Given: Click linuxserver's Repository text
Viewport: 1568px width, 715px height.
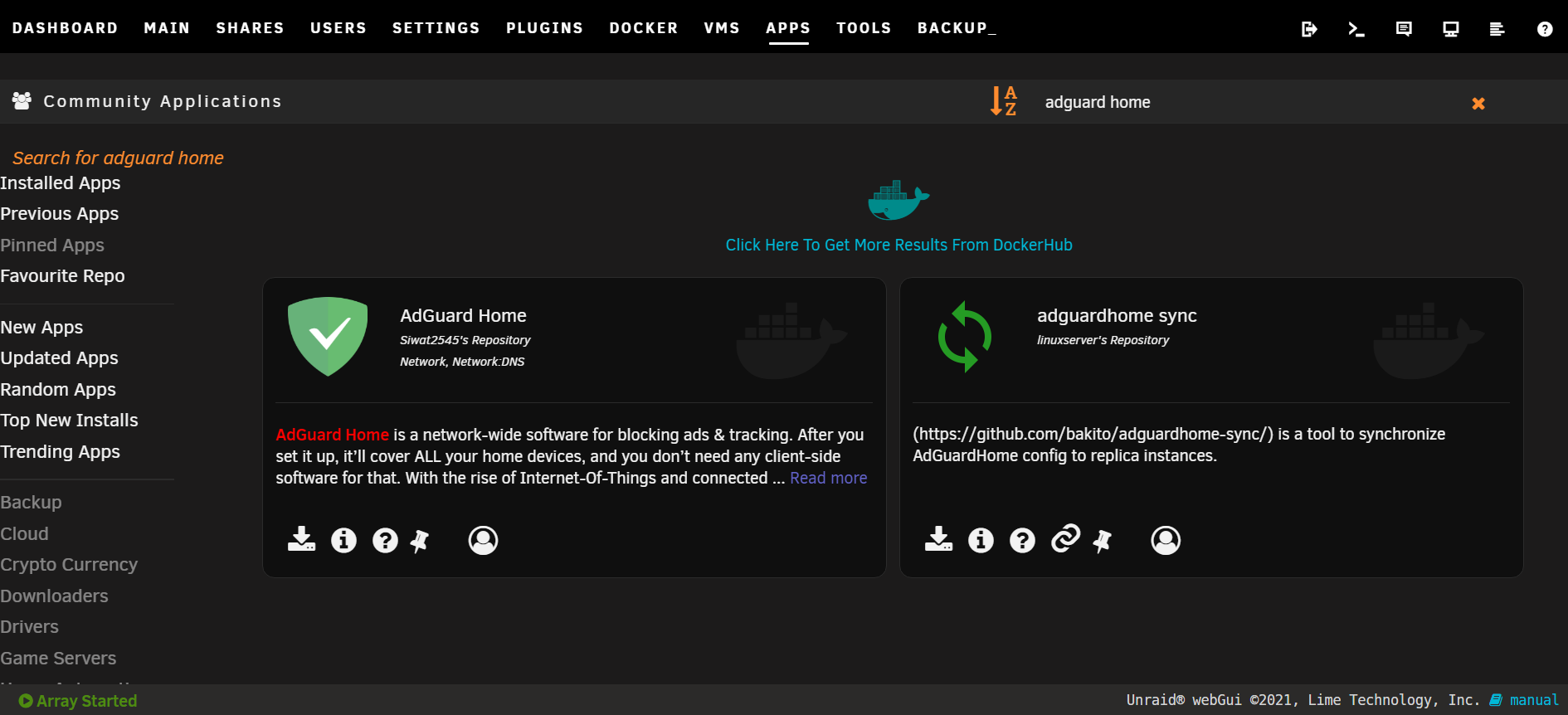Looking at the screenshot, I should point(1103,340).
